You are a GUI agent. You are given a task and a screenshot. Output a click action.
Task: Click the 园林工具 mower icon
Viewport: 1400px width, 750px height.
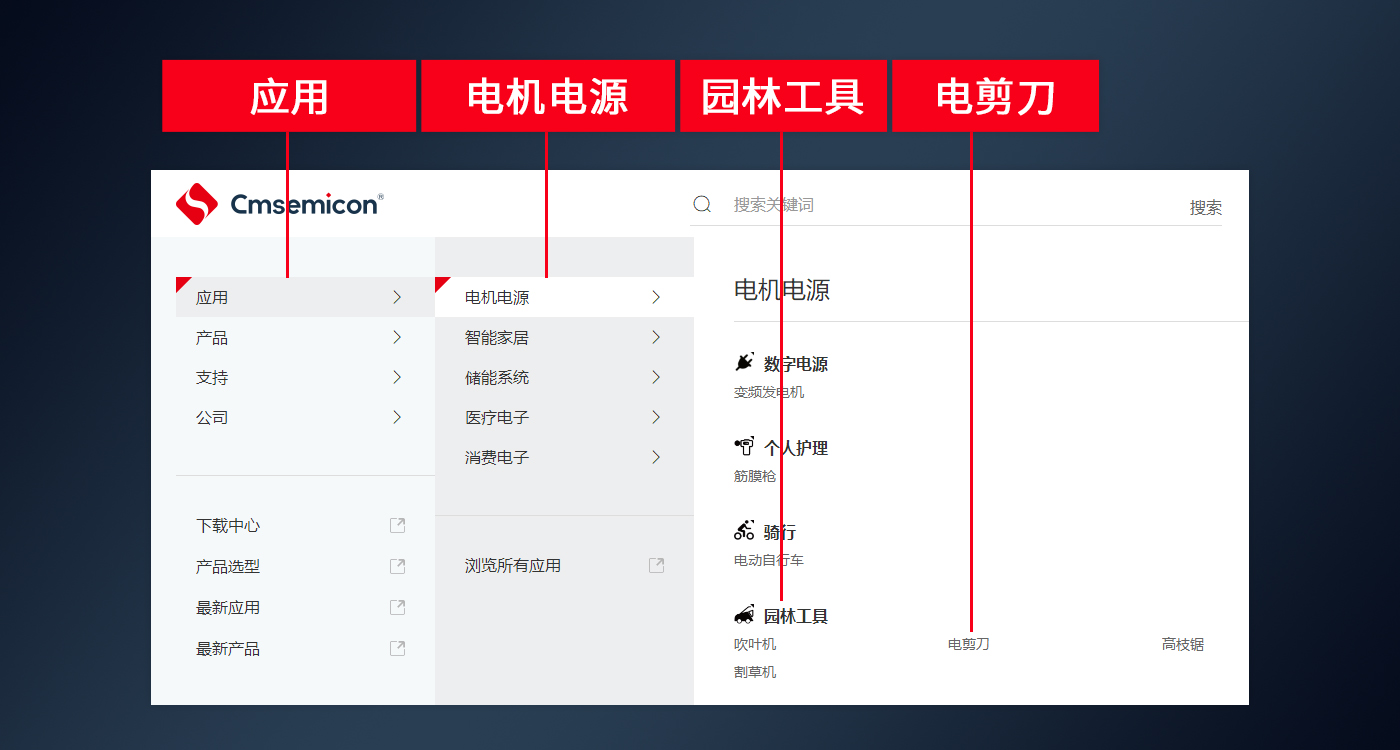coord(744,614)
